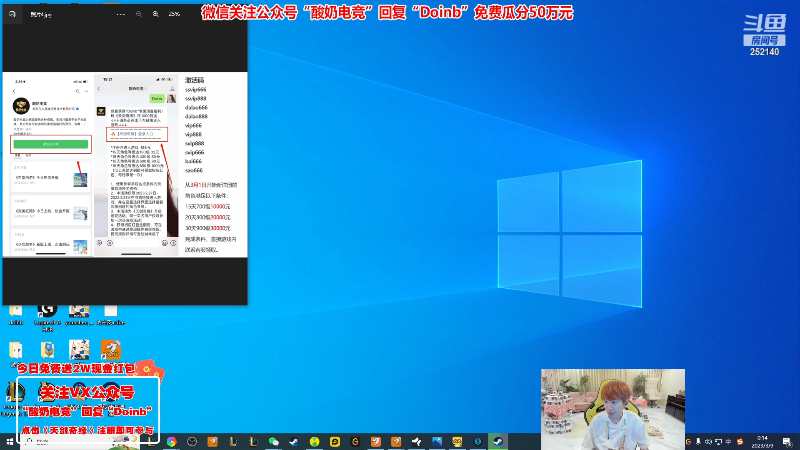Open the first League of Legends taskbar icon
This screenshot has height=450, width=800.
233,442
